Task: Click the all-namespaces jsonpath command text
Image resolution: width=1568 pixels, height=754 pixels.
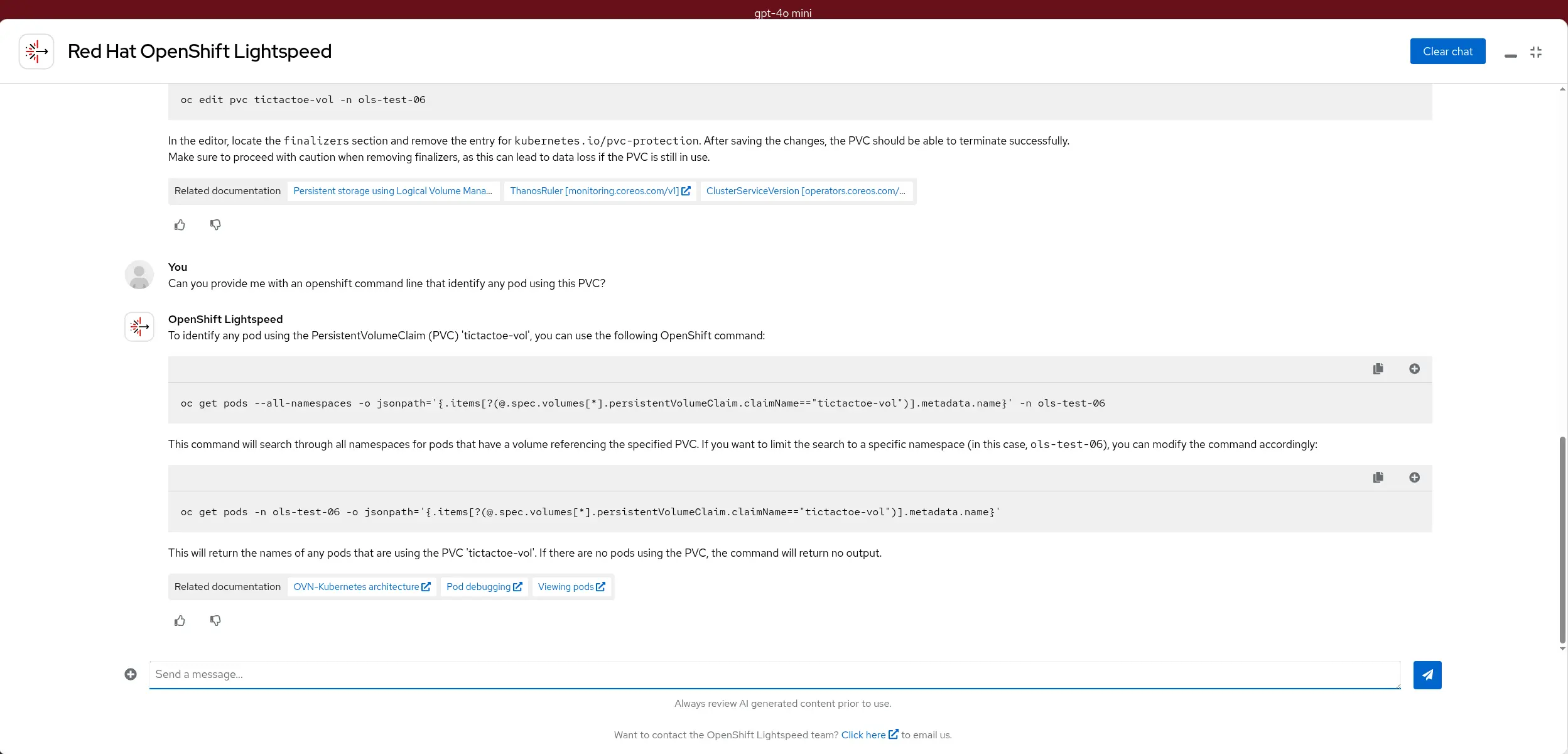Action: tap(643, 403)
